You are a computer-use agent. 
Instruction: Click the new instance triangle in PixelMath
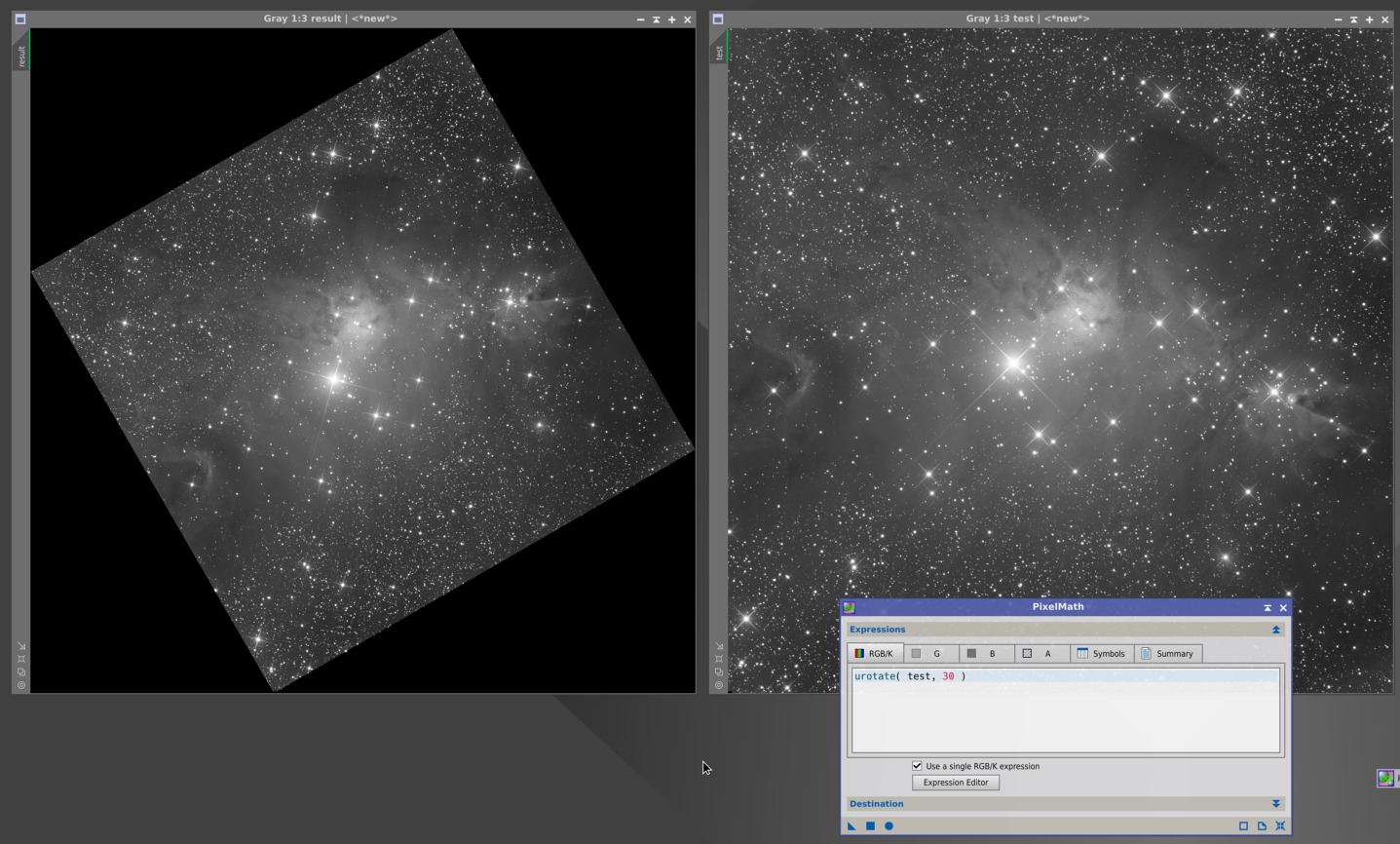[x=851, y=826]
